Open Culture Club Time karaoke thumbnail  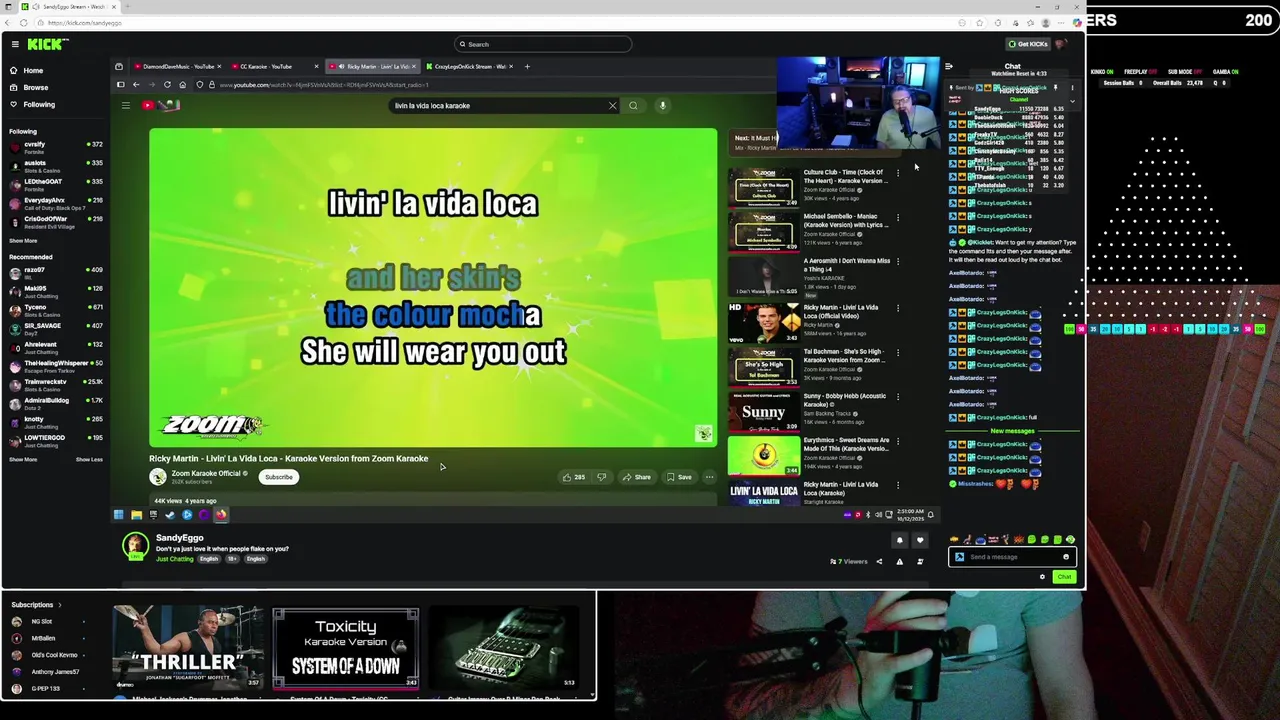(764, 187)
